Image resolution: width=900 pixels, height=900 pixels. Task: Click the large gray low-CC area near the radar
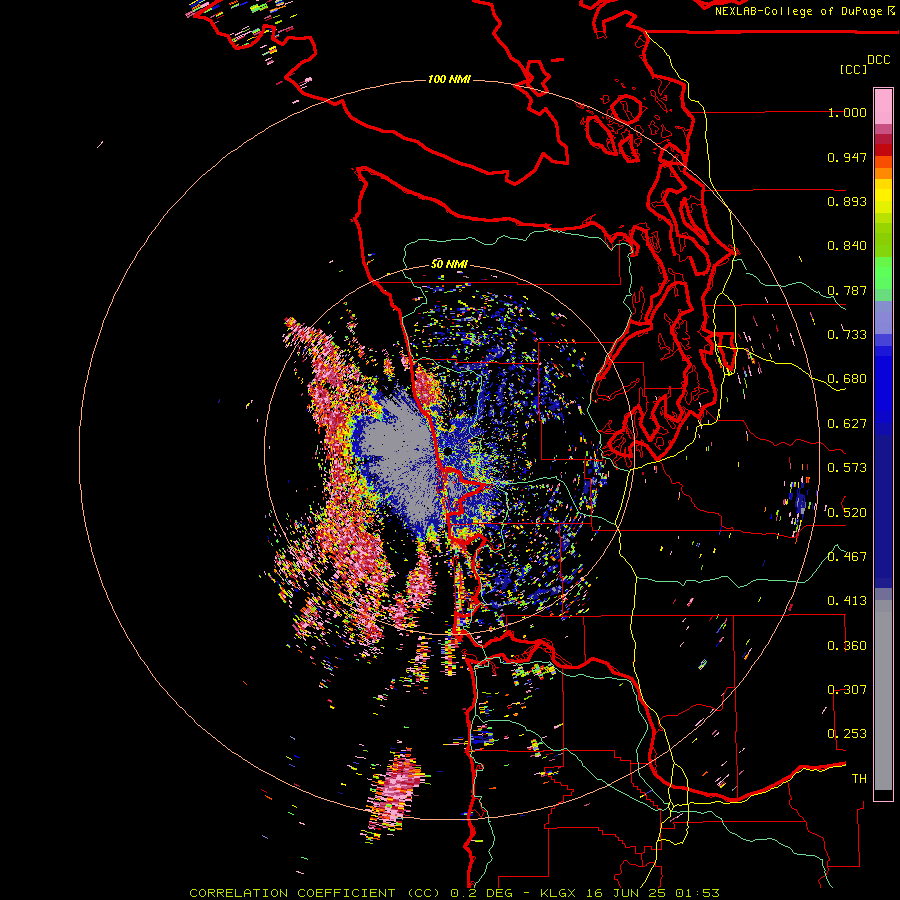(x=399, y=453)
